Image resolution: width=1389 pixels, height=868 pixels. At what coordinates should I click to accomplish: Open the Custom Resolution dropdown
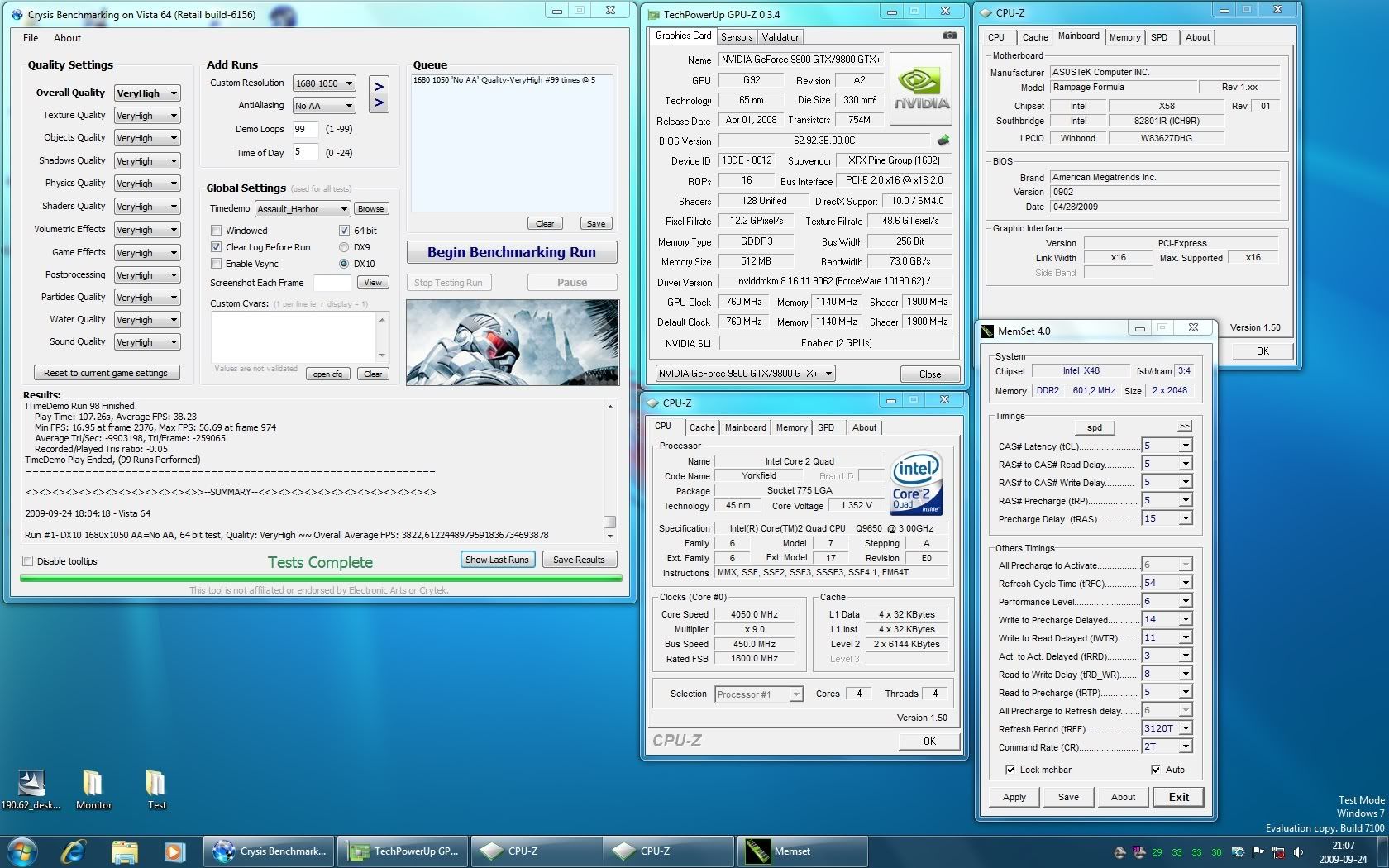(x=324, y=83)
